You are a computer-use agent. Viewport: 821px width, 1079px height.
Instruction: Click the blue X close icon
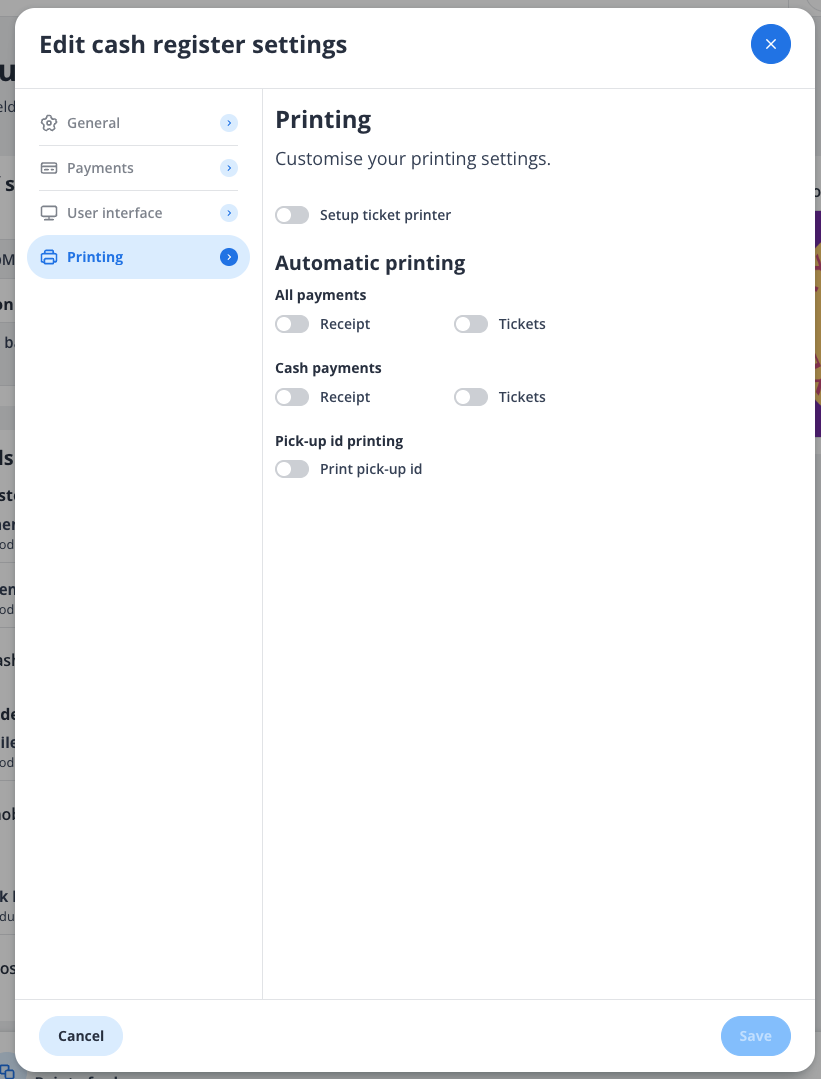click(770, 44)
